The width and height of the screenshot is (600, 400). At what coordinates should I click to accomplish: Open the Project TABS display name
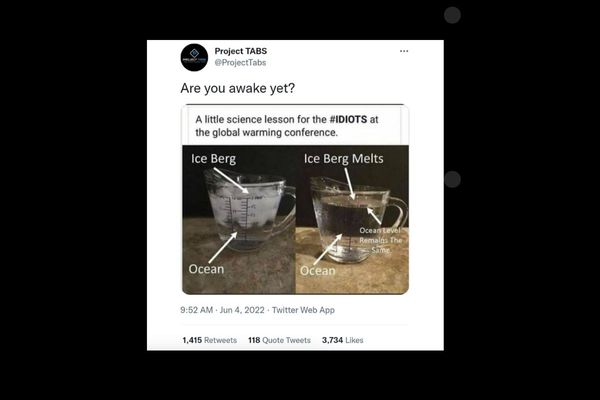(x=241, y=51)
